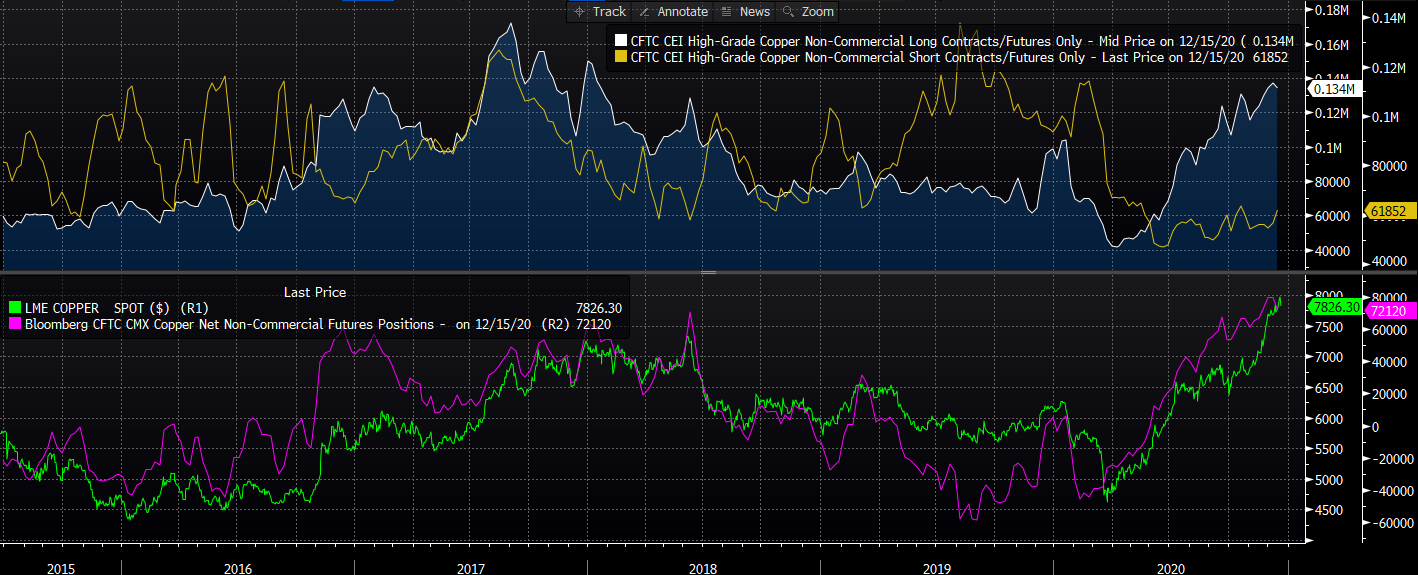Activate the Zoom tool
This screenshot has width=1418, height=575.
[807, 11]
